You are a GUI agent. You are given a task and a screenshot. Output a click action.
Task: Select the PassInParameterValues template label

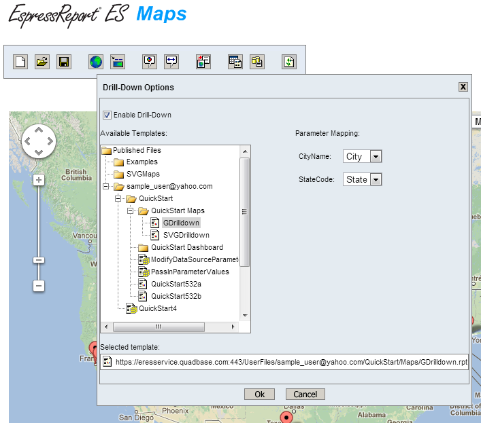pyautogui.click(x=190, y=272)
